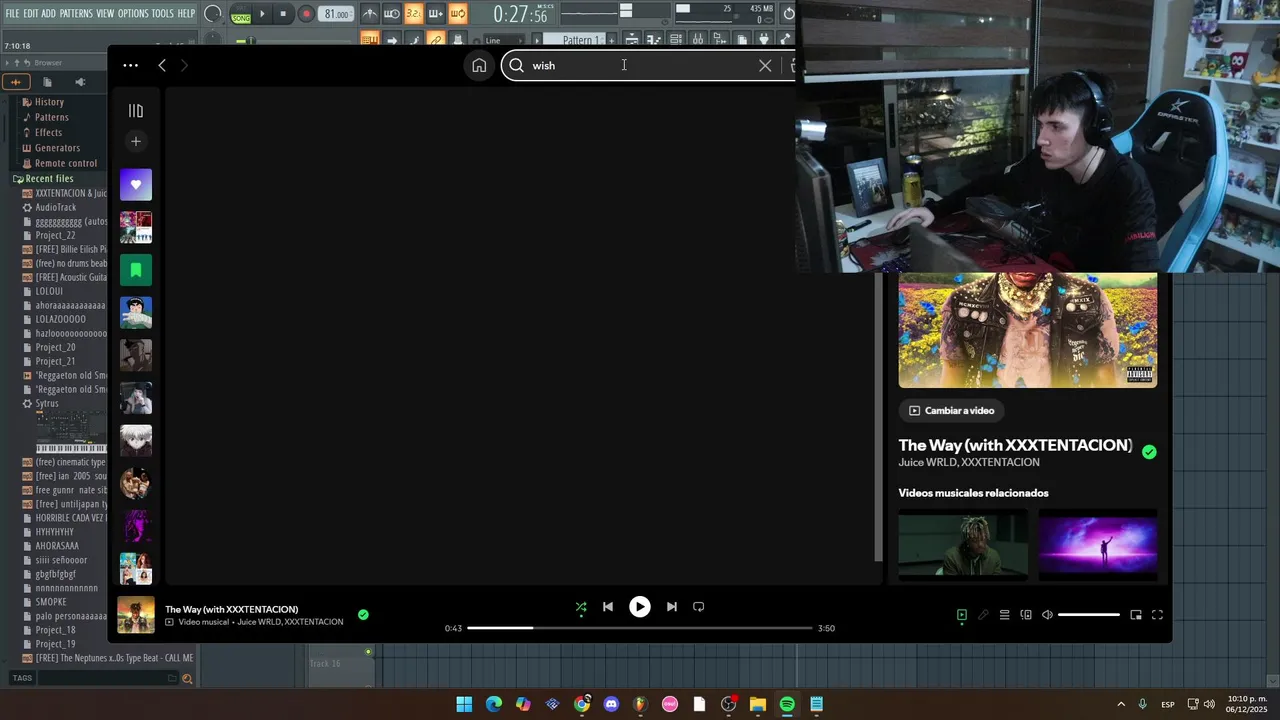Select Project_22 in recent files

coord(55,235)
